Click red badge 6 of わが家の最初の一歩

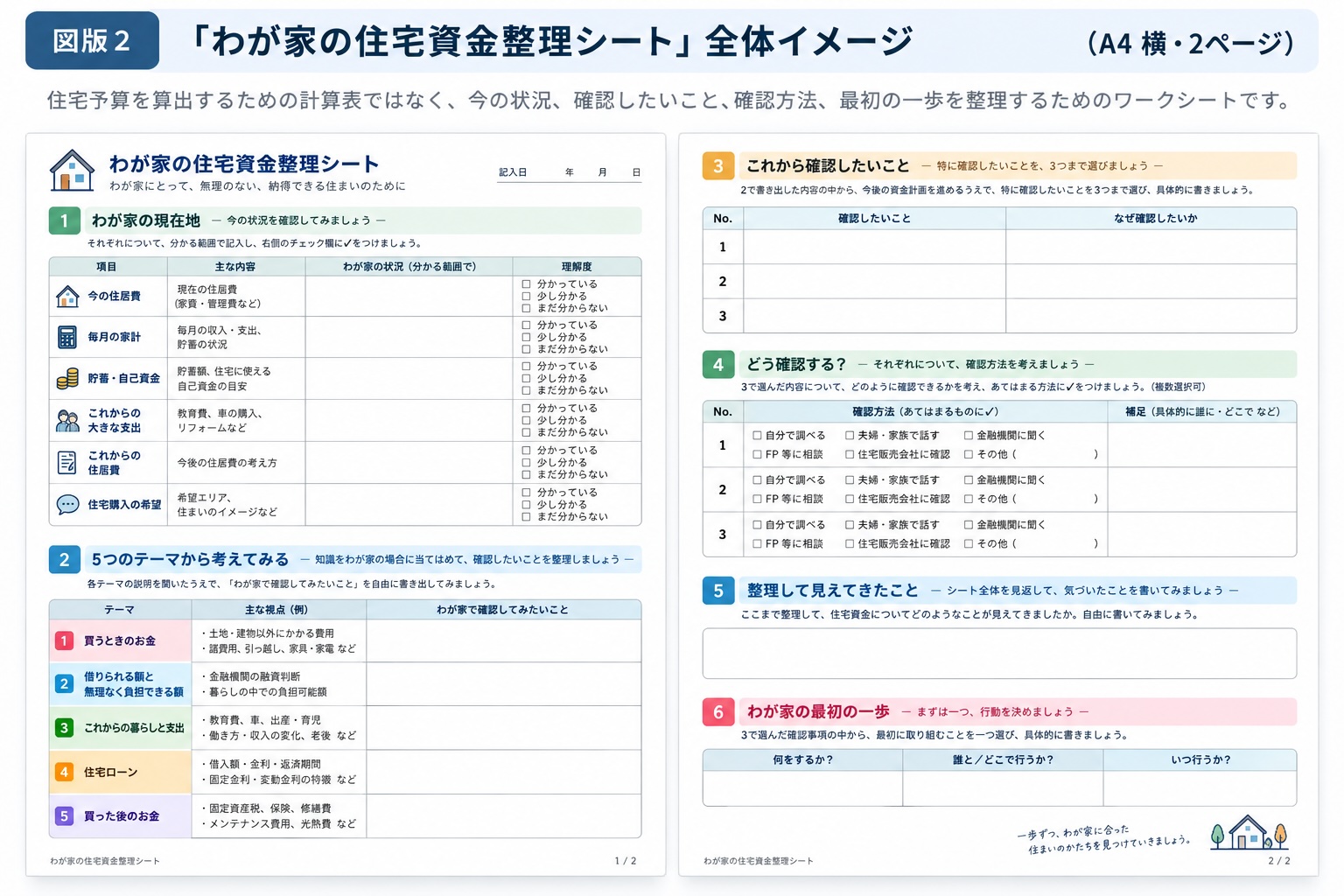point(718,711)
